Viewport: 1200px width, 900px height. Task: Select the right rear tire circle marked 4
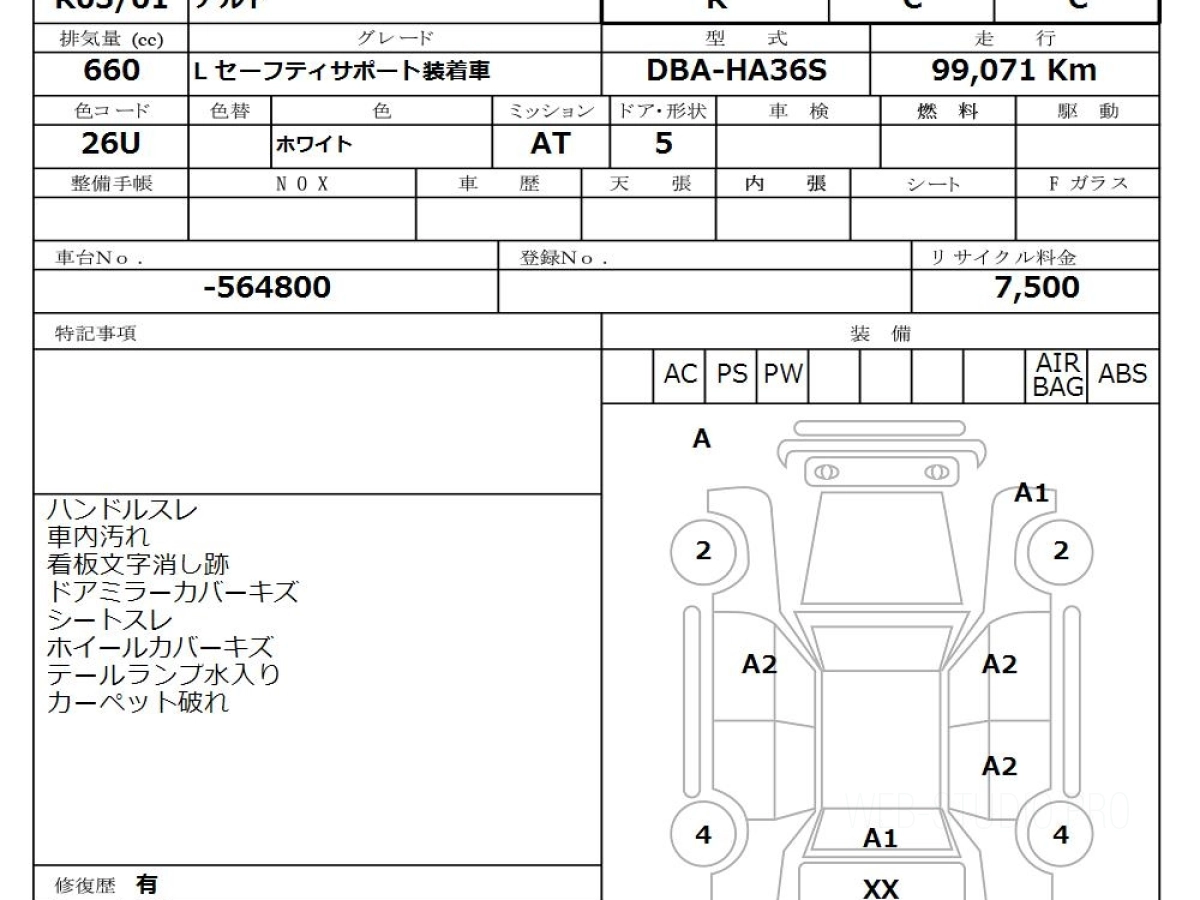[1061, 835]
